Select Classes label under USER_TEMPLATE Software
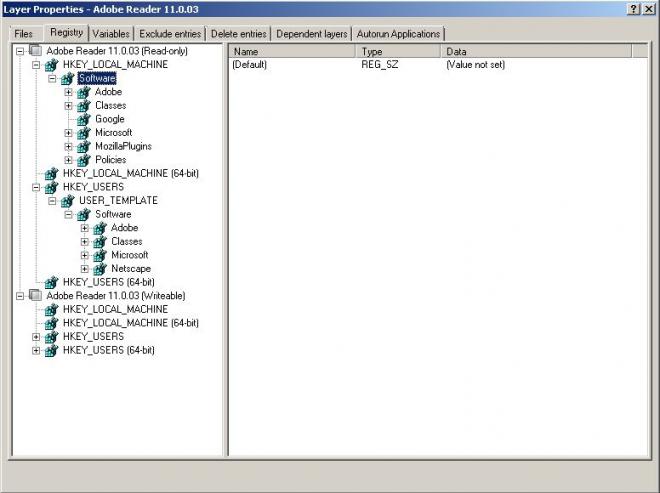Viewport: 660px width, 493px height. point(127,242)
